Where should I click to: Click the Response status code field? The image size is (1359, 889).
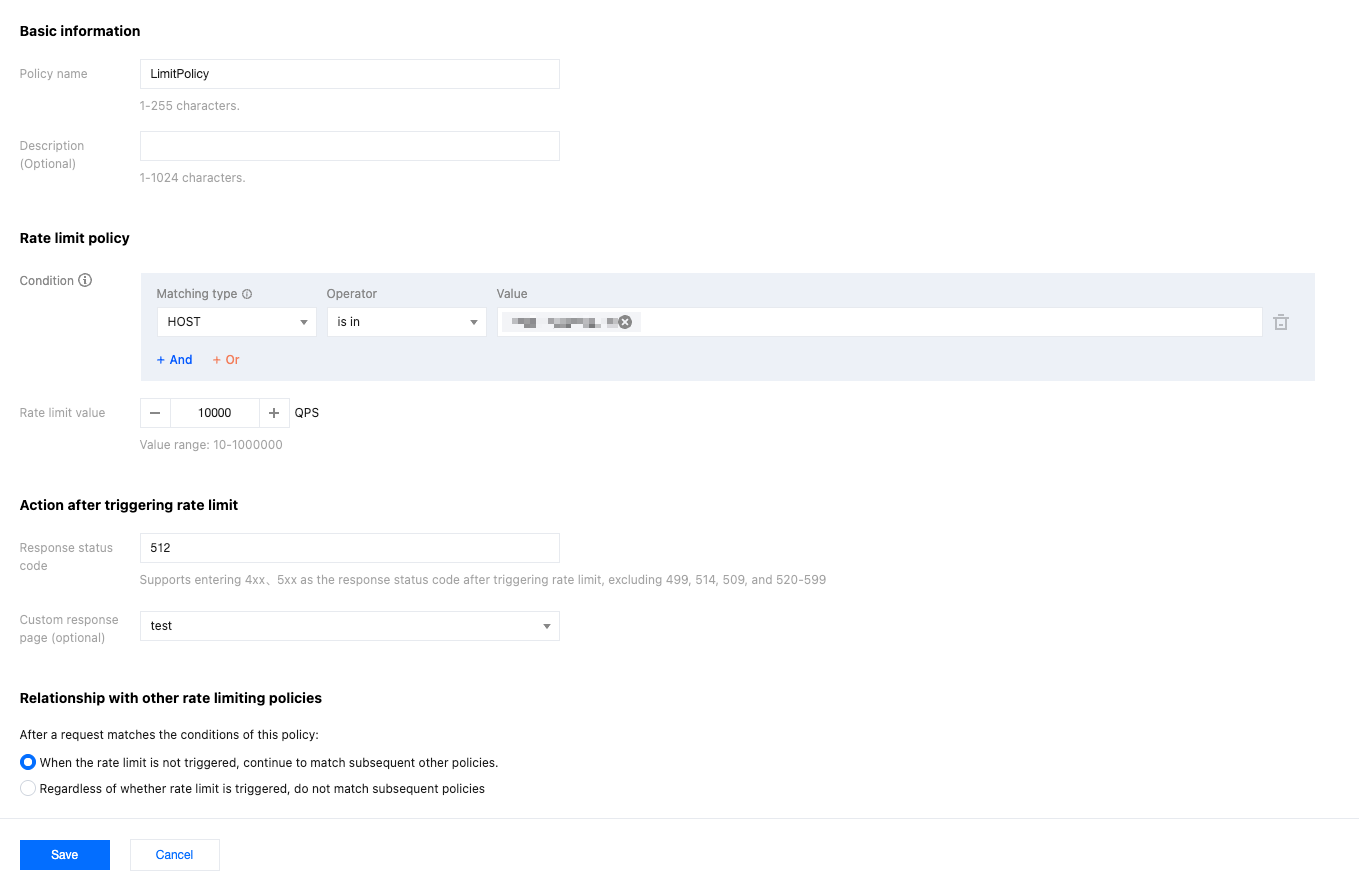coord(349,548)
